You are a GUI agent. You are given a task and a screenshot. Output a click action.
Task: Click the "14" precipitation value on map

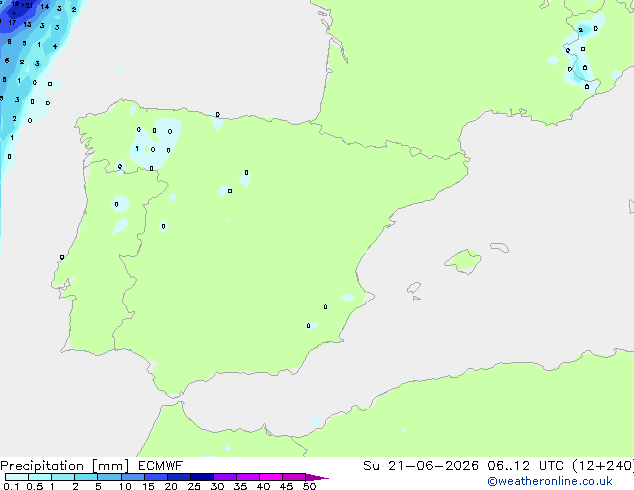pyautogui.click(x=45, y=6)
